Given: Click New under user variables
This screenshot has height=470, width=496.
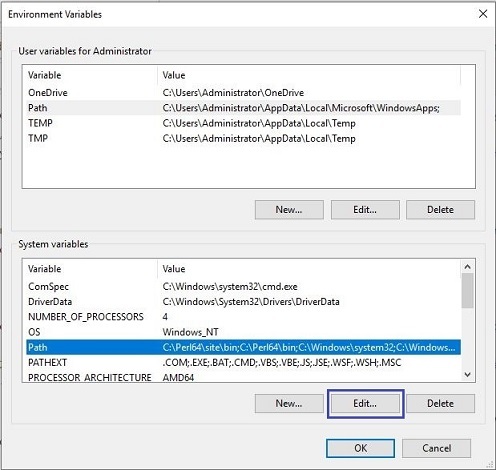Looking at the screenshot, I should point(289,210).
